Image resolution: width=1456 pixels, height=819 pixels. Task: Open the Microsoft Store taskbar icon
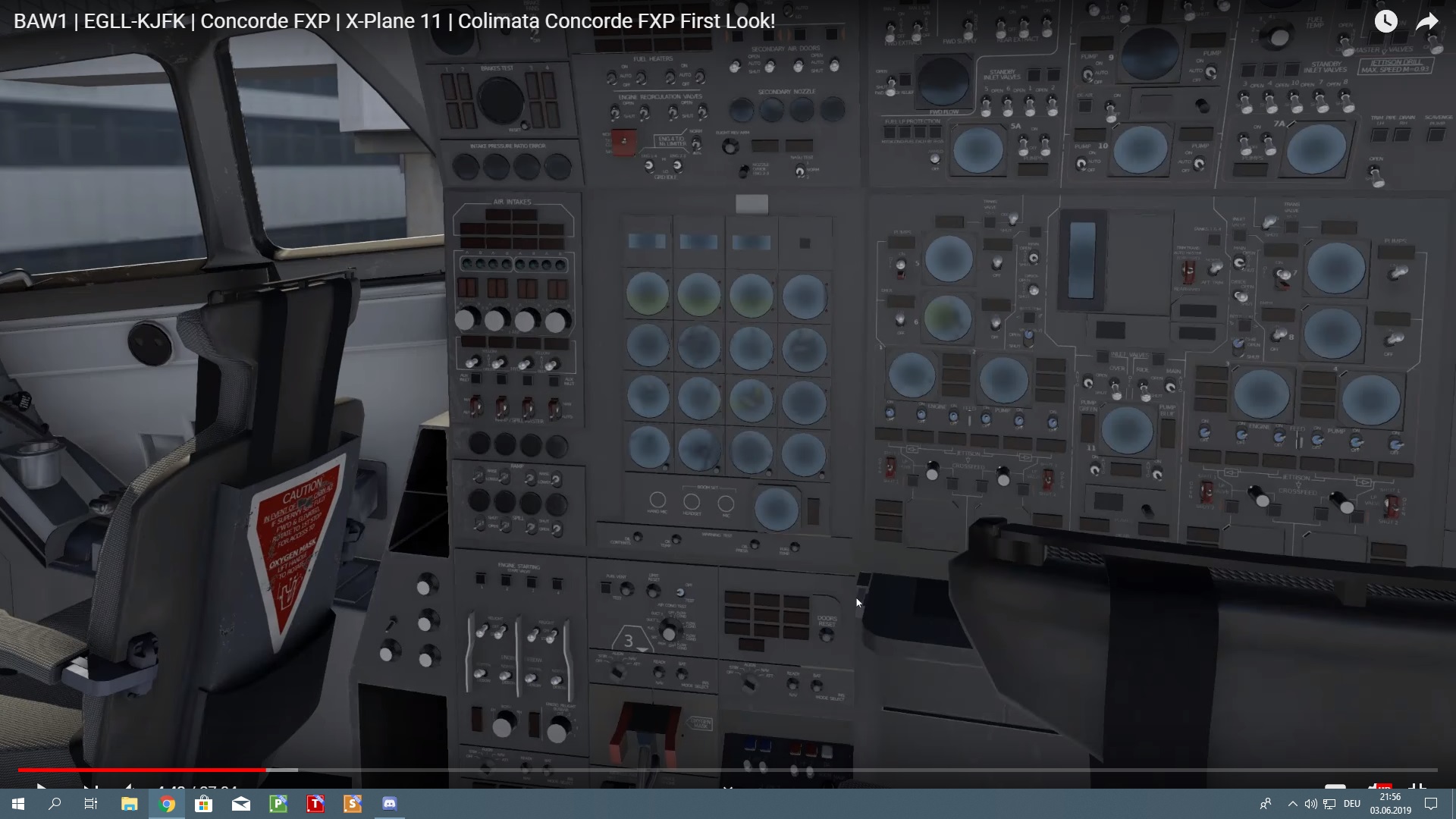pos(203,804)
